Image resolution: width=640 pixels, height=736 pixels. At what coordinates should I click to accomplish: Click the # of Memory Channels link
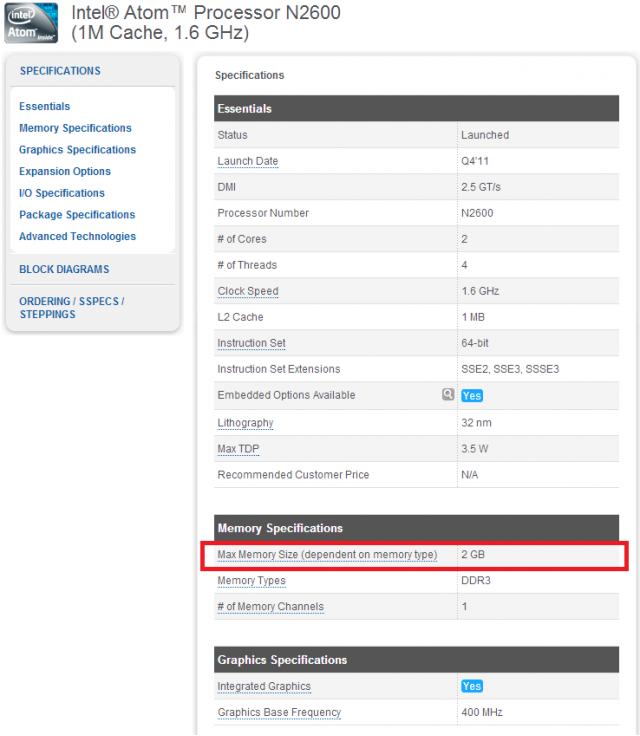pyautogui.click(x=270, y=606)
